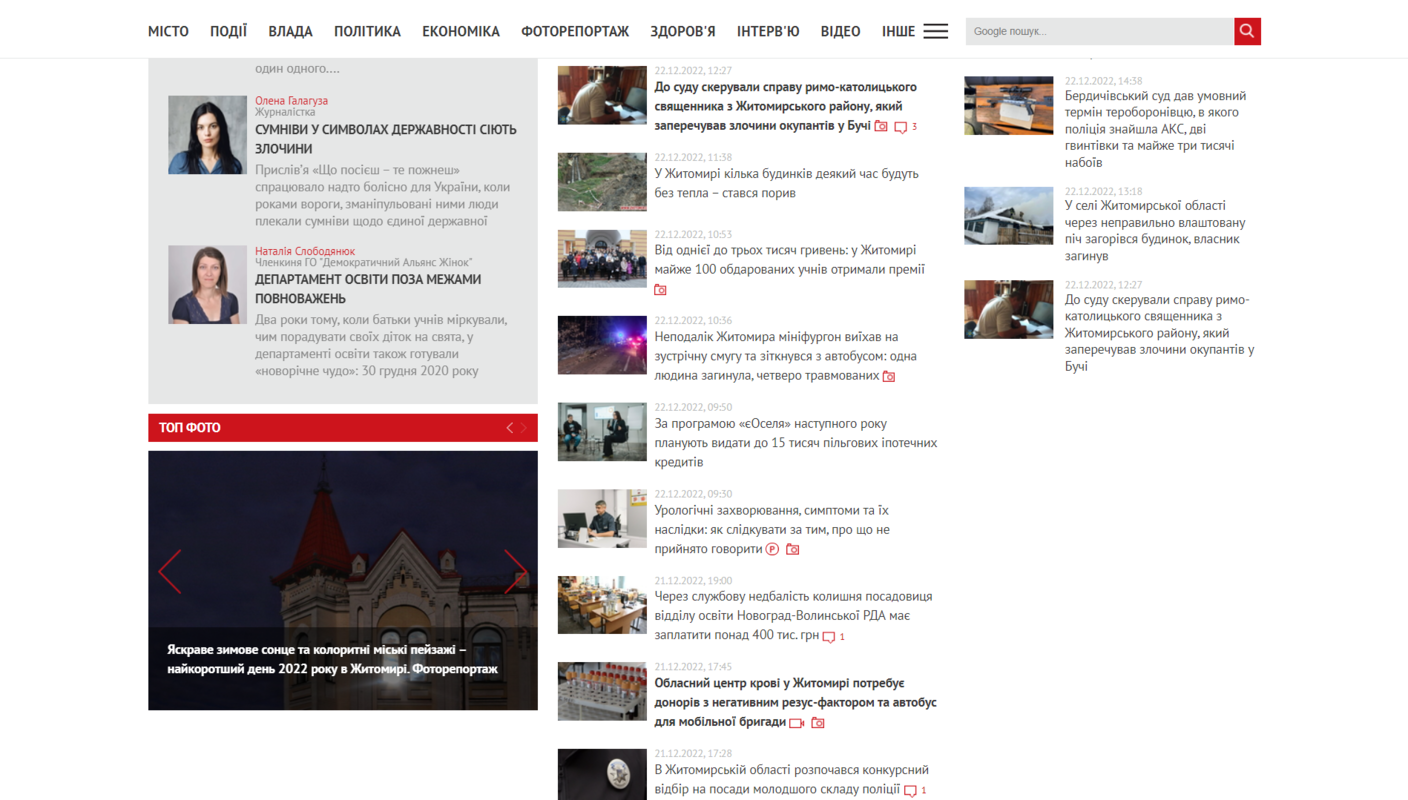Click photo icon on 100 gifted students article
Viewport: 1408px width, 800px height.
pyautogui.click(x=660, y=289)
